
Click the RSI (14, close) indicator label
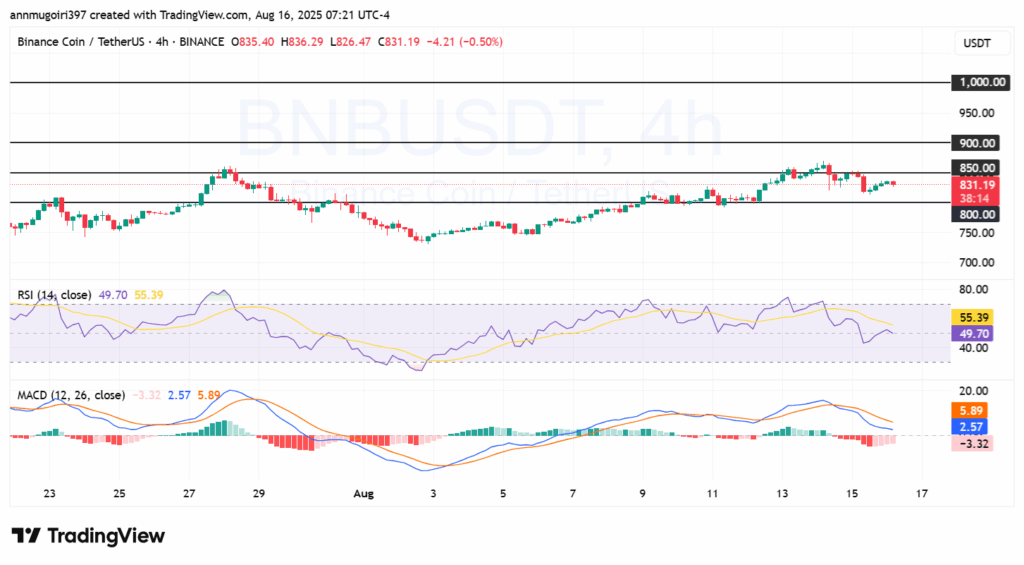pos(54,295)
